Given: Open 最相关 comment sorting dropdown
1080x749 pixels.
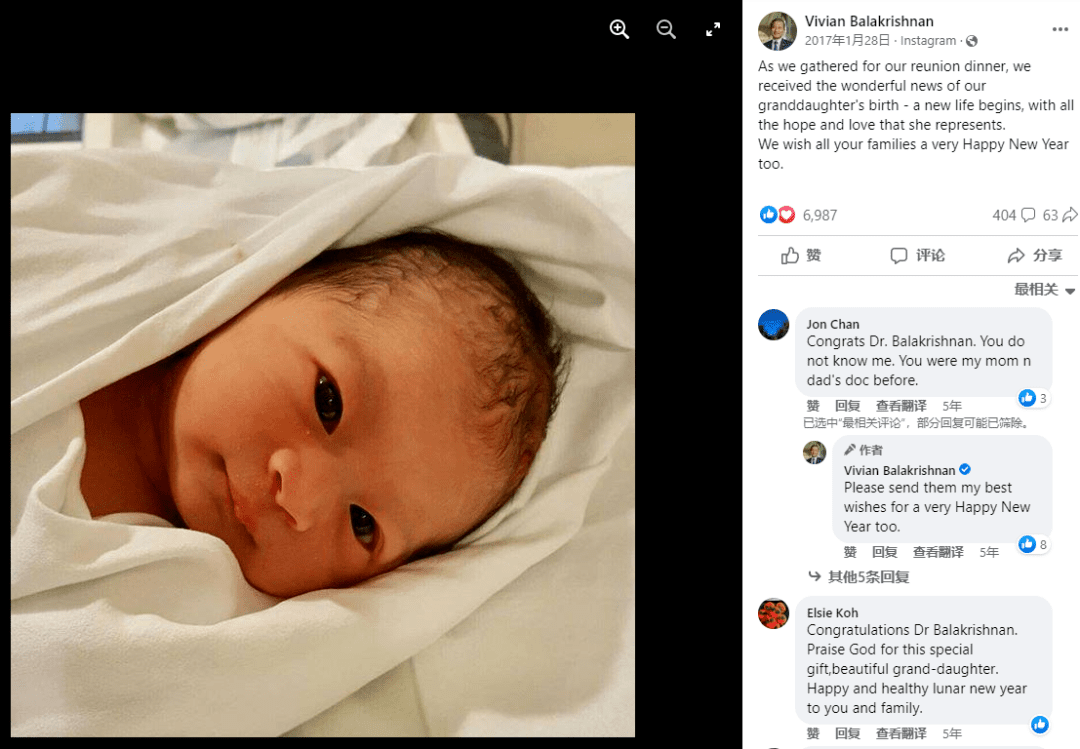Looking at the screenshot, I should pyautogui.click(x=1044, y=289).
